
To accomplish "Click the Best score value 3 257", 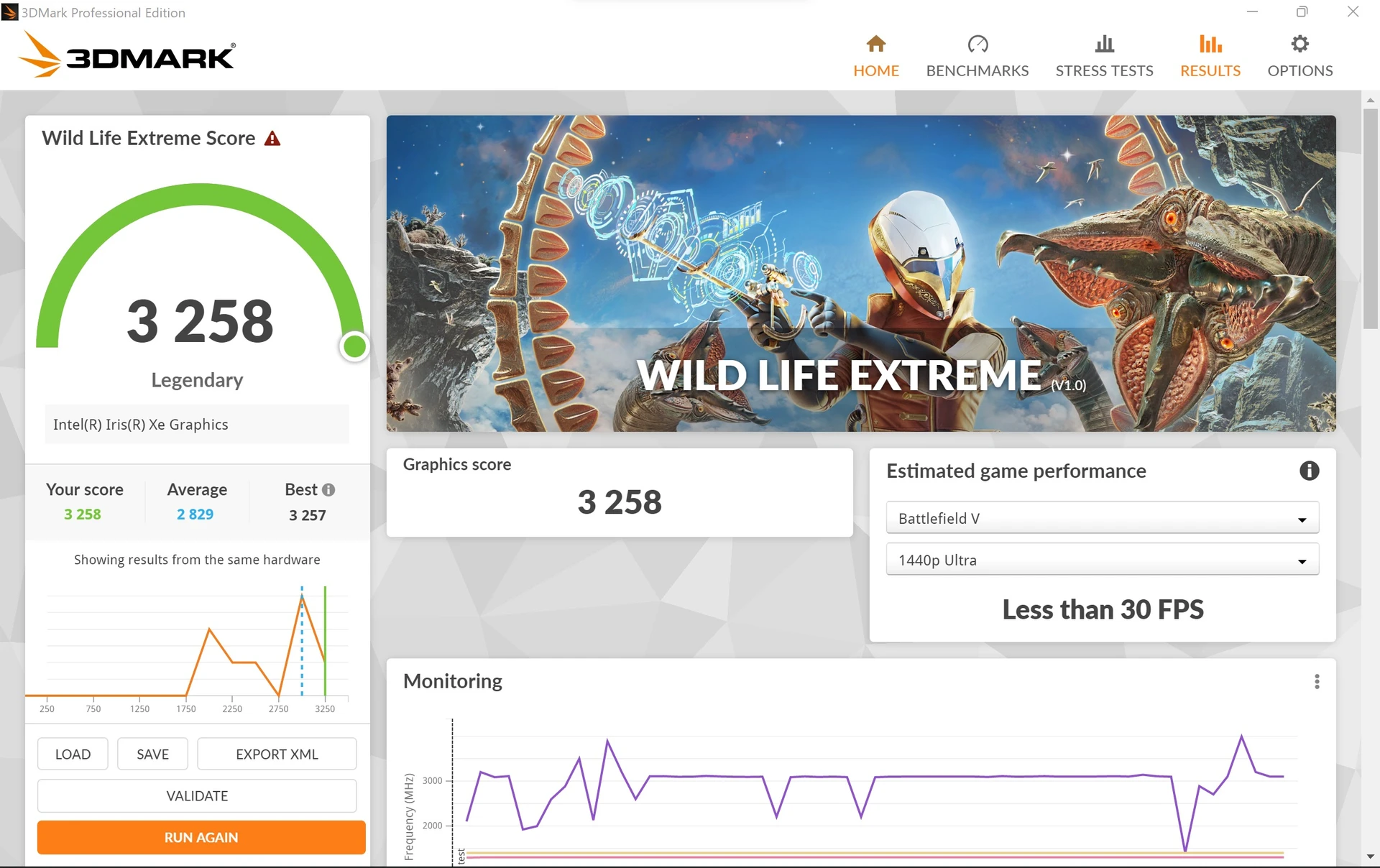I will click(308, 515).
